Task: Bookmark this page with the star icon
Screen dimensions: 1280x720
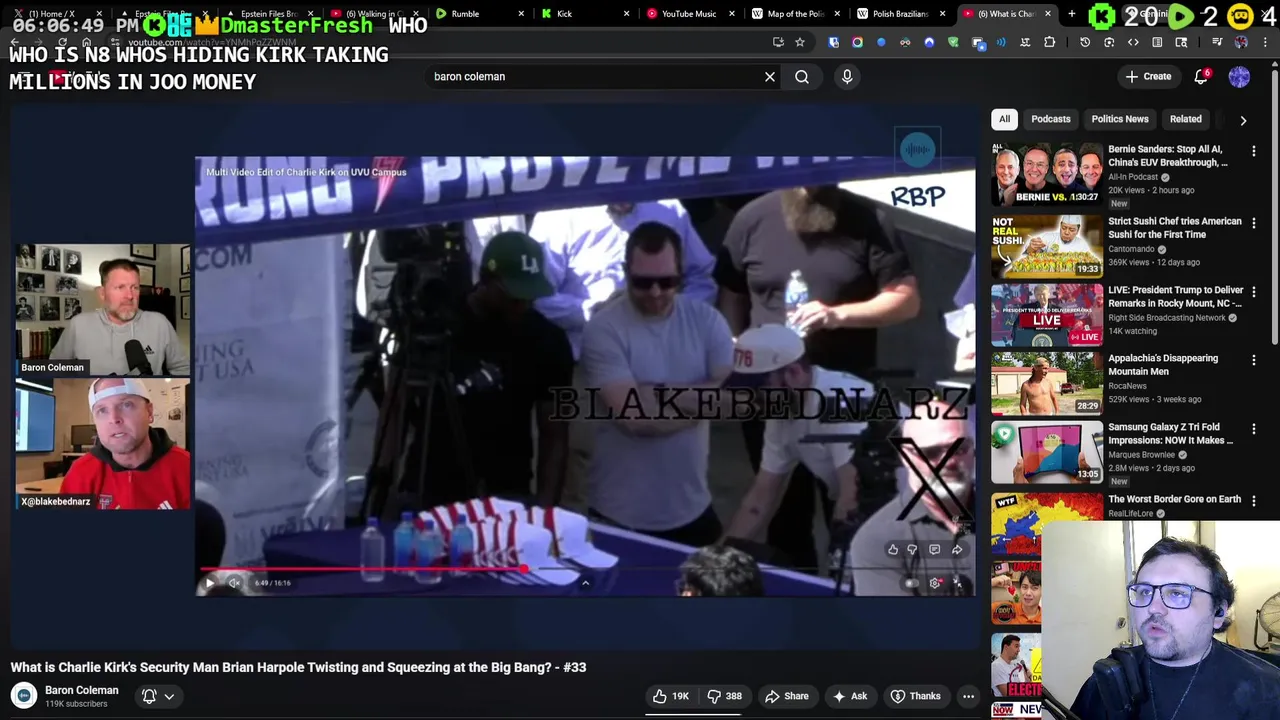Action: coord(800,42)
